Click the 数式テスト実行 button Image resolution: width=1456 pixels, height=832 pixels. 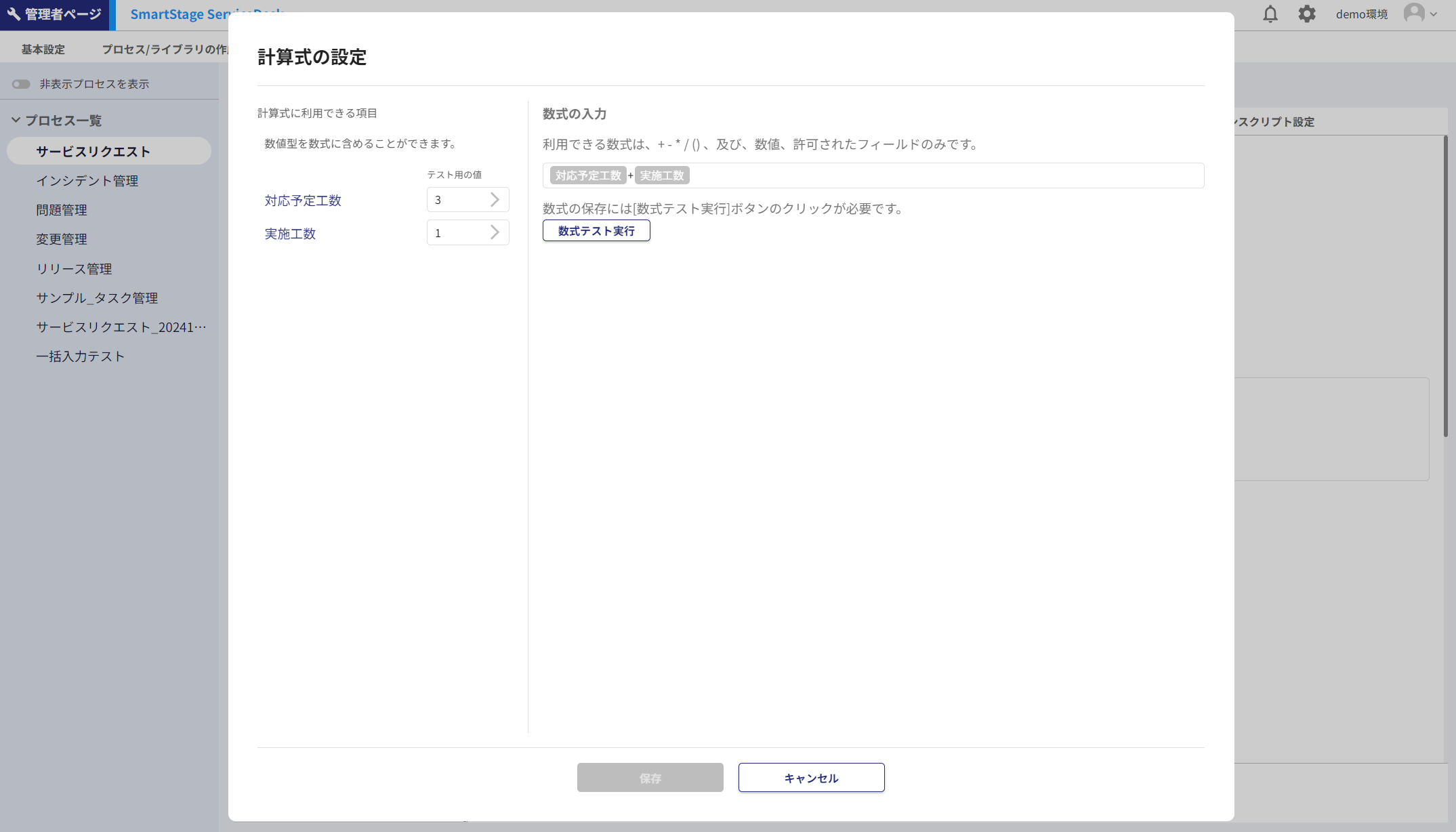(x=596, y=231)
